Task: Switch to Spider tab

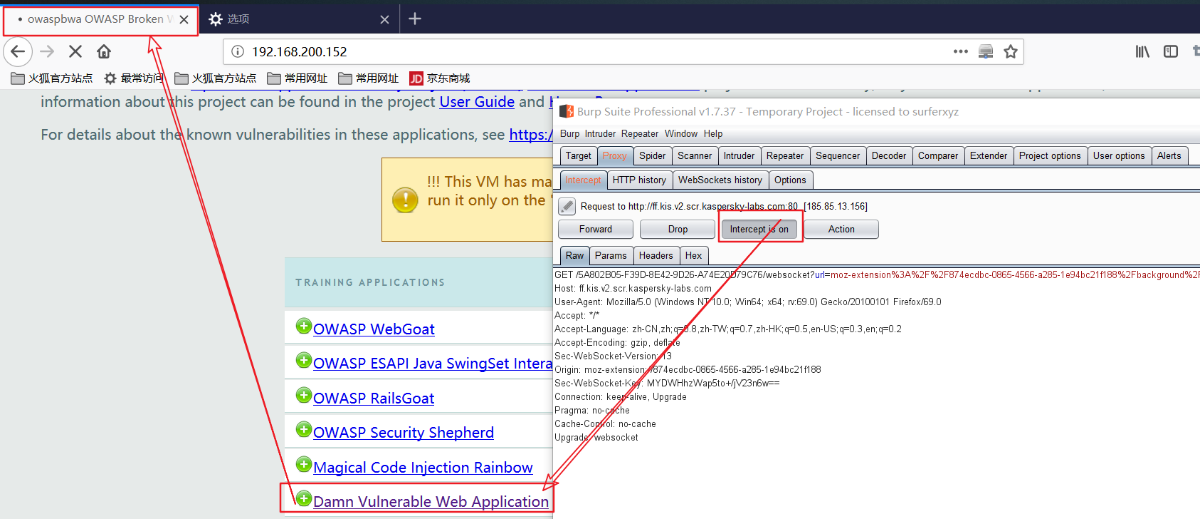Action: (652, 155)
